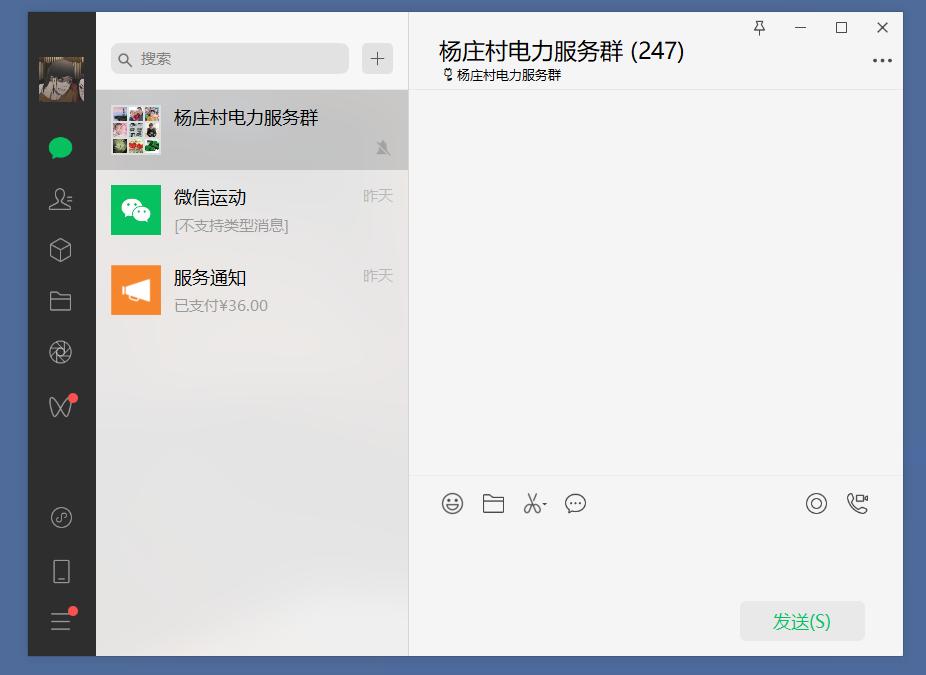This screenshot has width=926, height=675.
Task: Open Chat Files folder icon in sidebar
Action: [60, 301]
